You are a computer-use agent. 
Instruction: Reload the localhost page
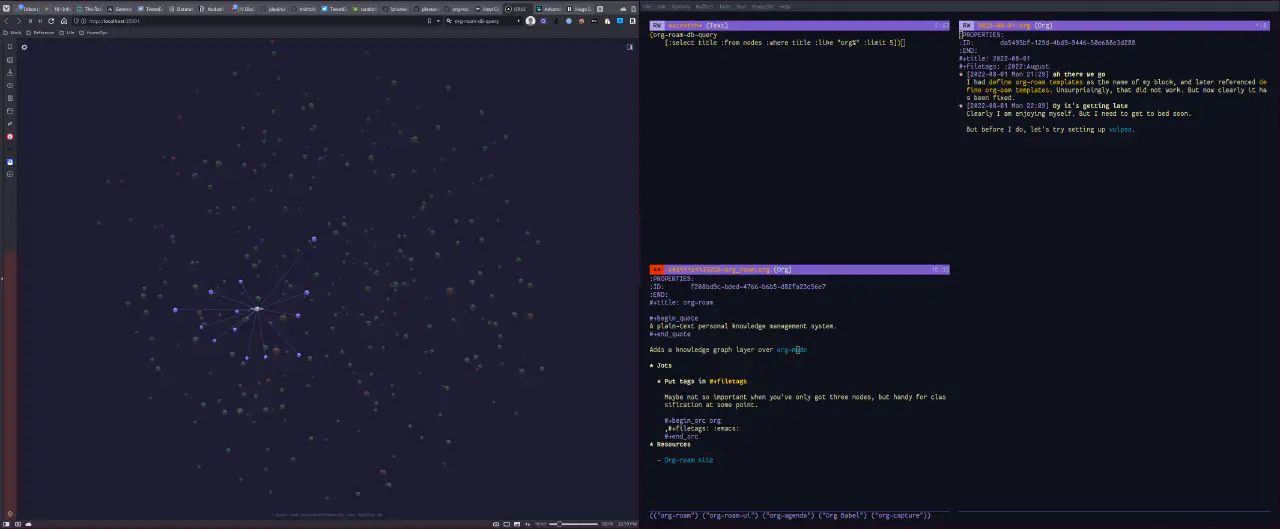[x=50, y=20]
